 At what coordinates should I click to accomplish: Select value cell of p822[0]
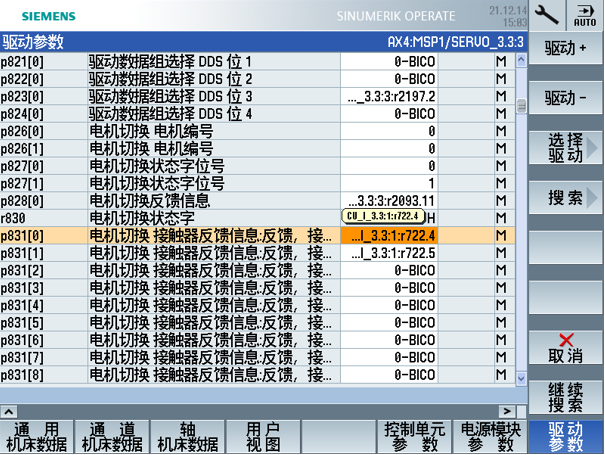[389, 79]
